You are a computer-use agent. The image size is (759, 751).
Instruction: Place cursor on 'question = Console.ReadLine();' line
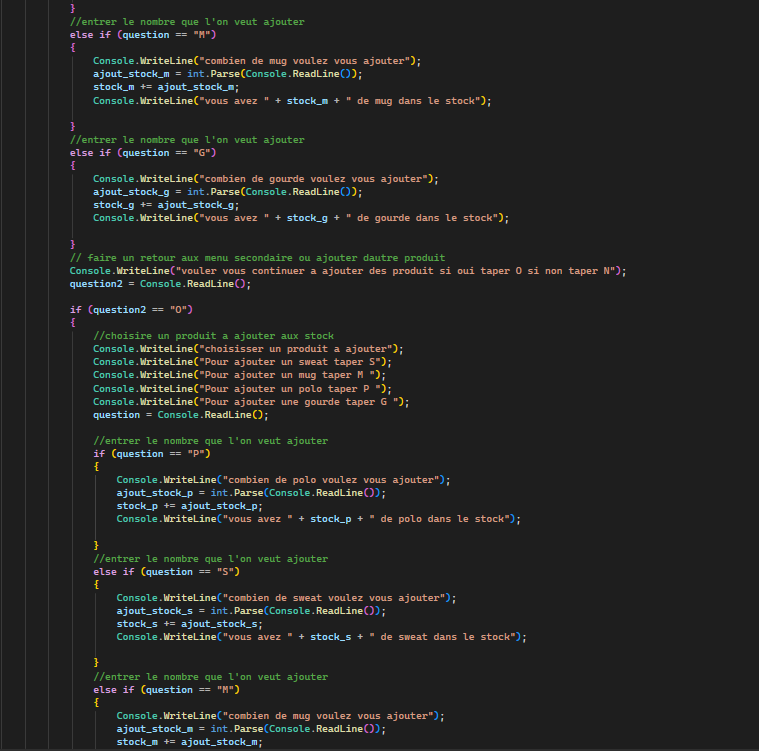point(181,414)
